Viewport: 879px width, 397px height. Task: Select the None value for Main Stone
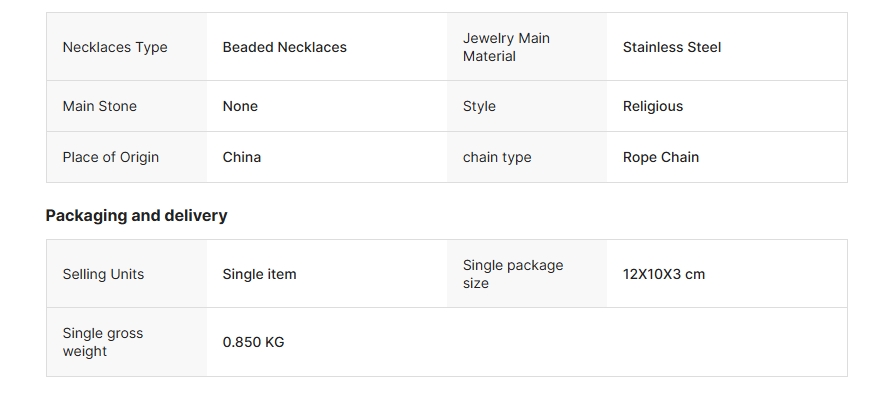(x=240, y=106)
